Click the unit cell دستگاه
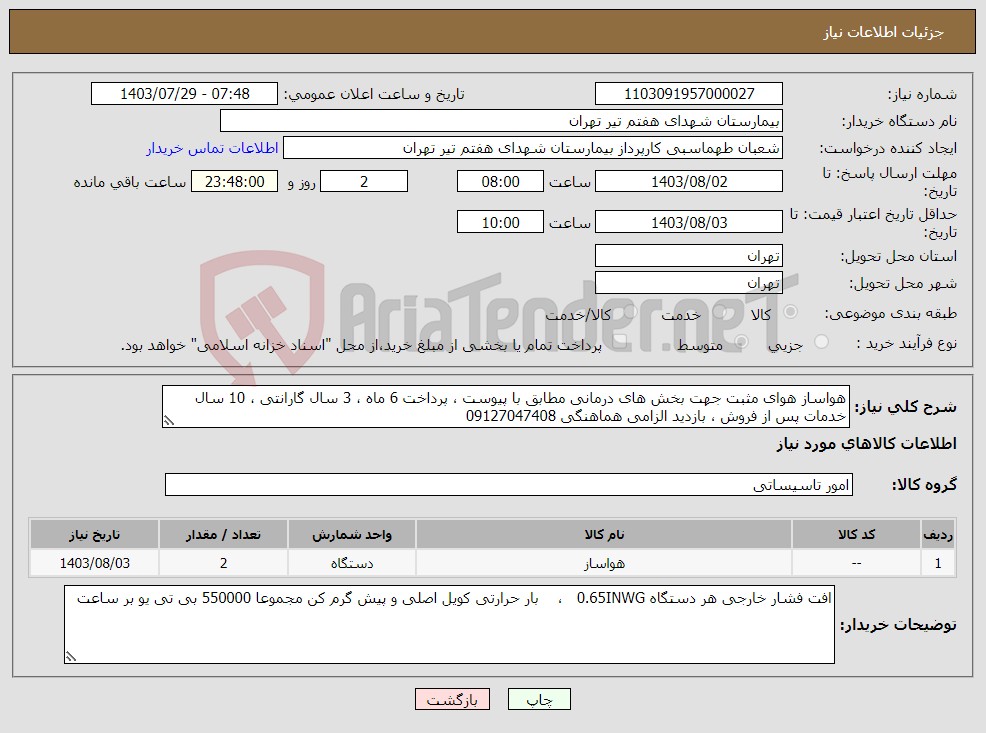This screenshot has height=733, width=986. pos(352,563)
